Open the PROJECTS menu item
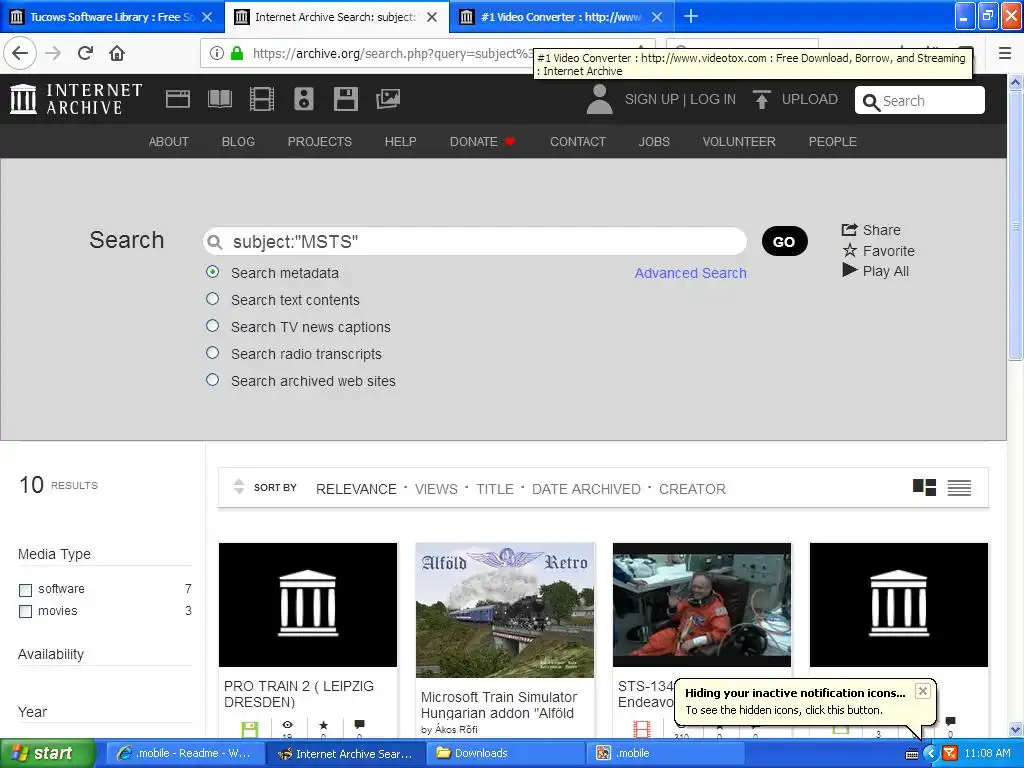1024x768 pixels. [x=319, y=142]
